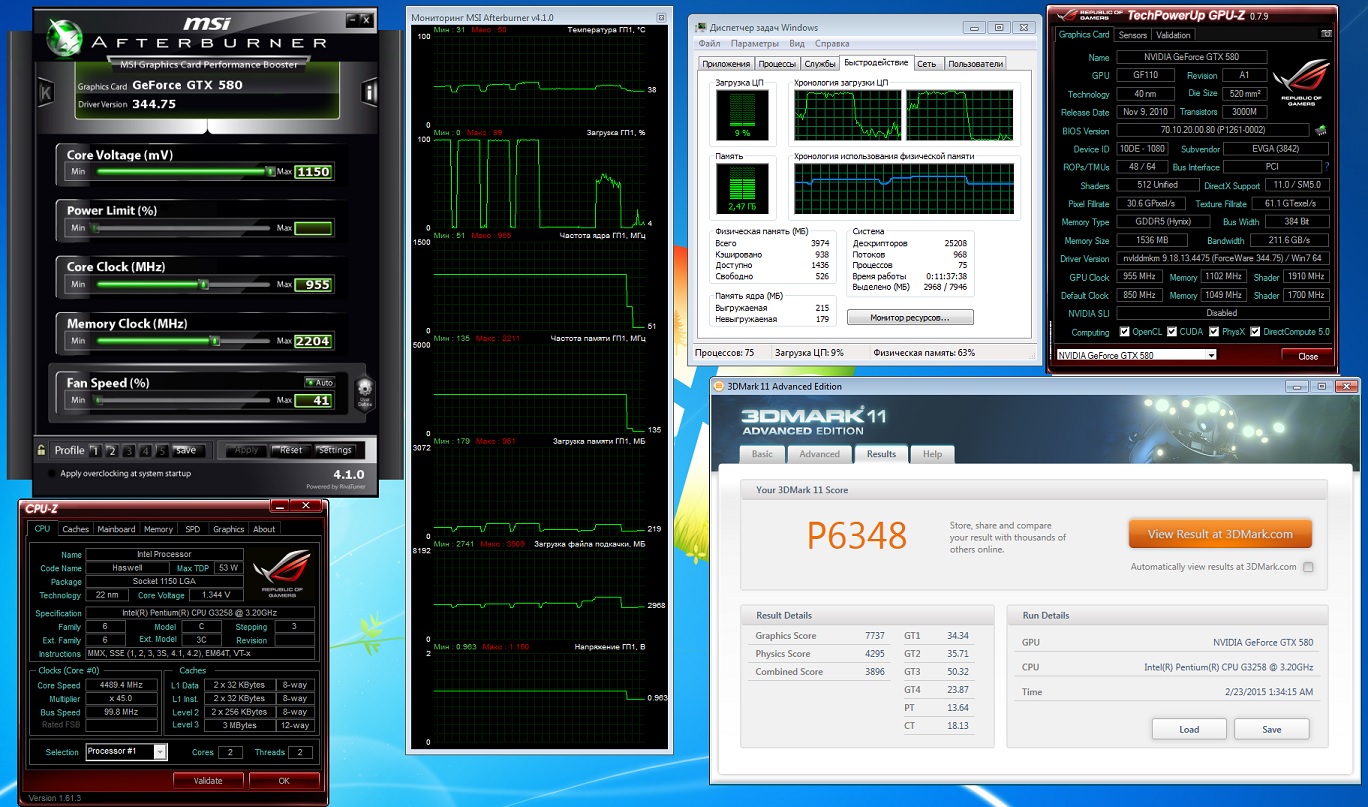Select profile slot 2 in Afterburner
This screenshot has height=807, width=1368.
112,450
